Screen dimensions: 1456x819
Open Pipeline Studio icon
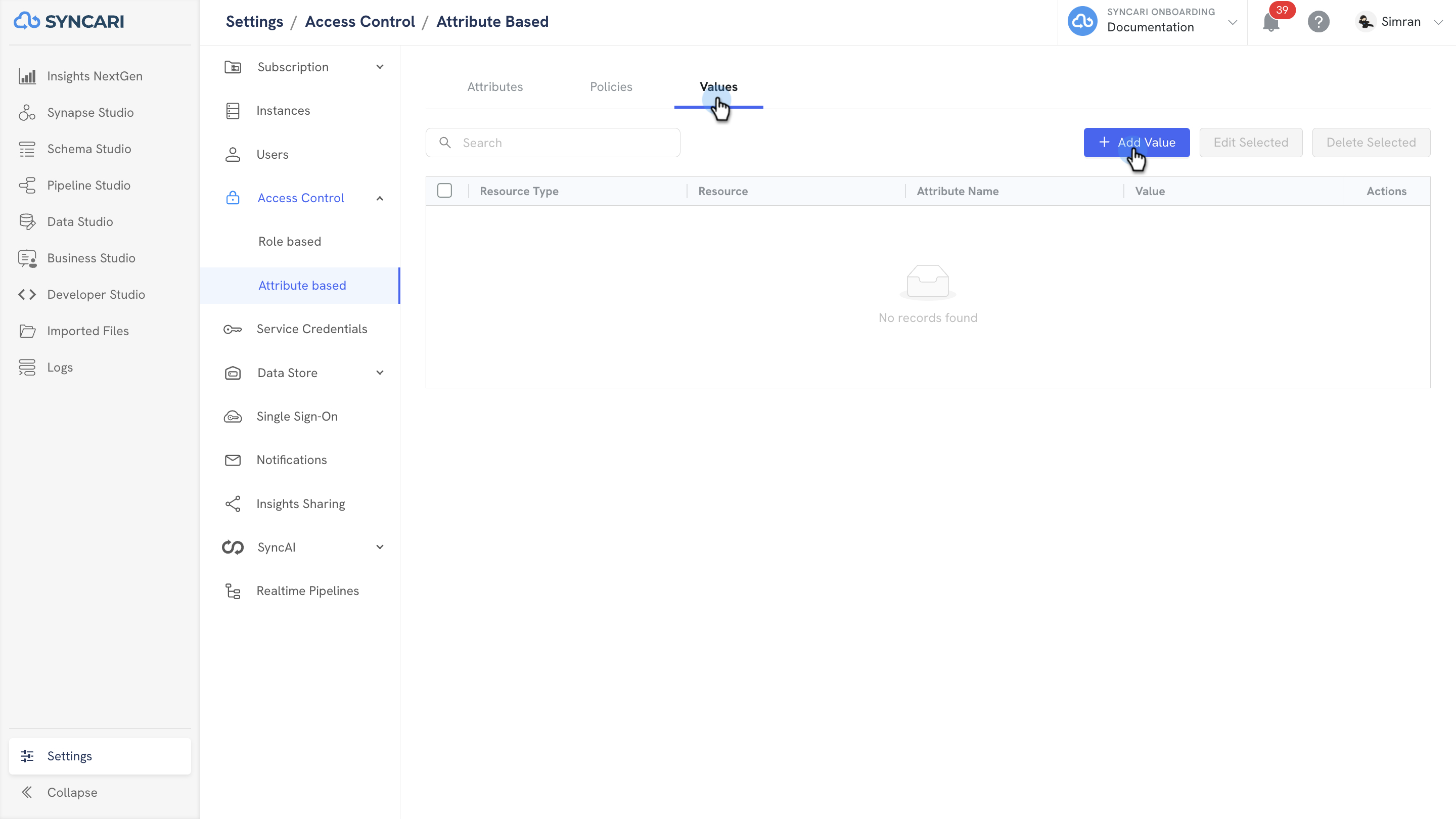(x=27, y=186)
